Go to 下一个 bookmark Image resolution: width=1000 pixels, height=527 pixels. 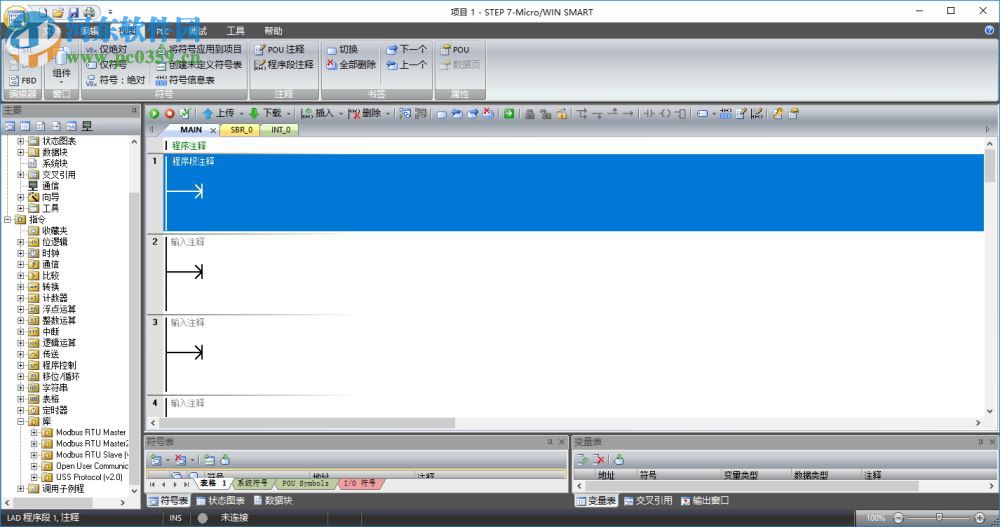pos(406,49)
